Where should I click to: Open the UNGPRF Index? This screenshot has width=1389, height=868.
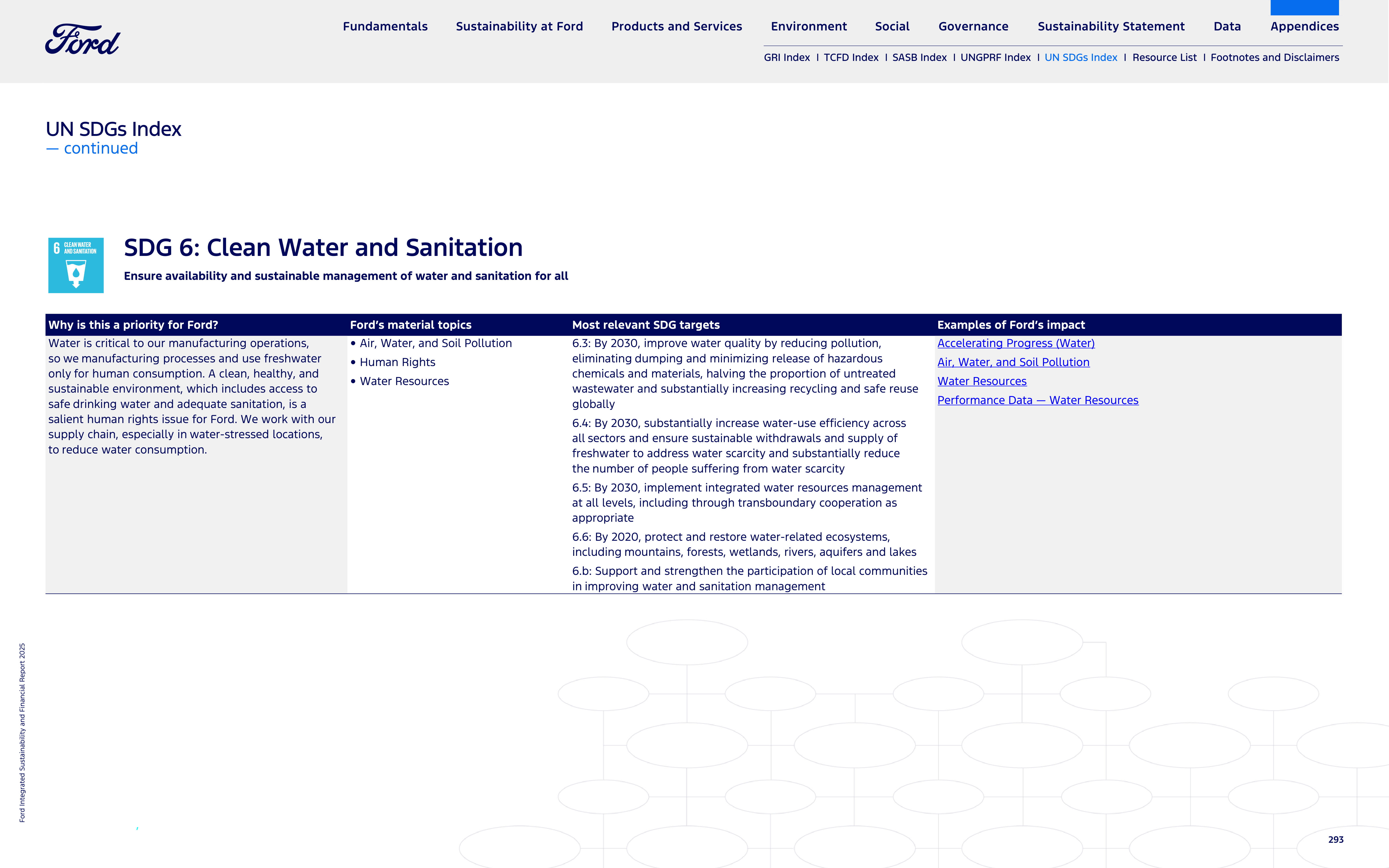pos(996,58)
